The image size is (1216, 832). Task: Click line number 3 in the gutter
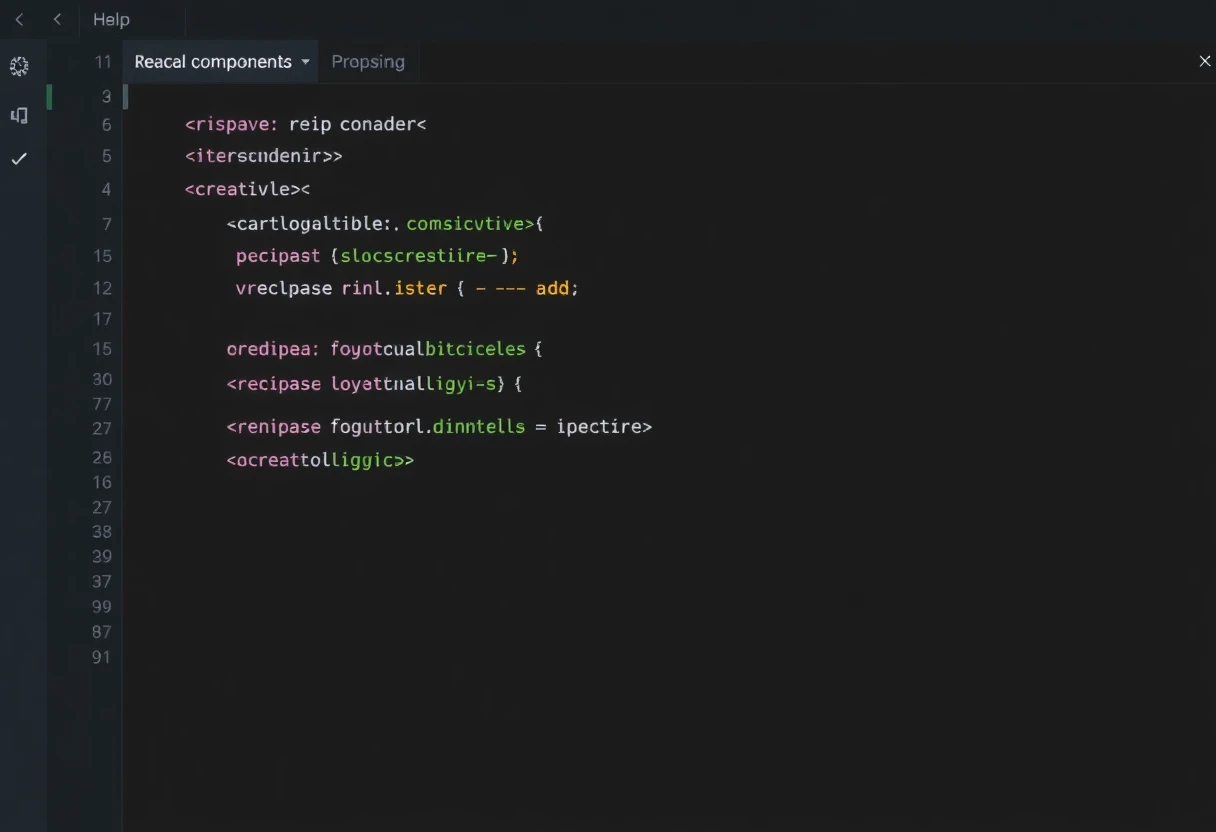[x=106, y=97]
